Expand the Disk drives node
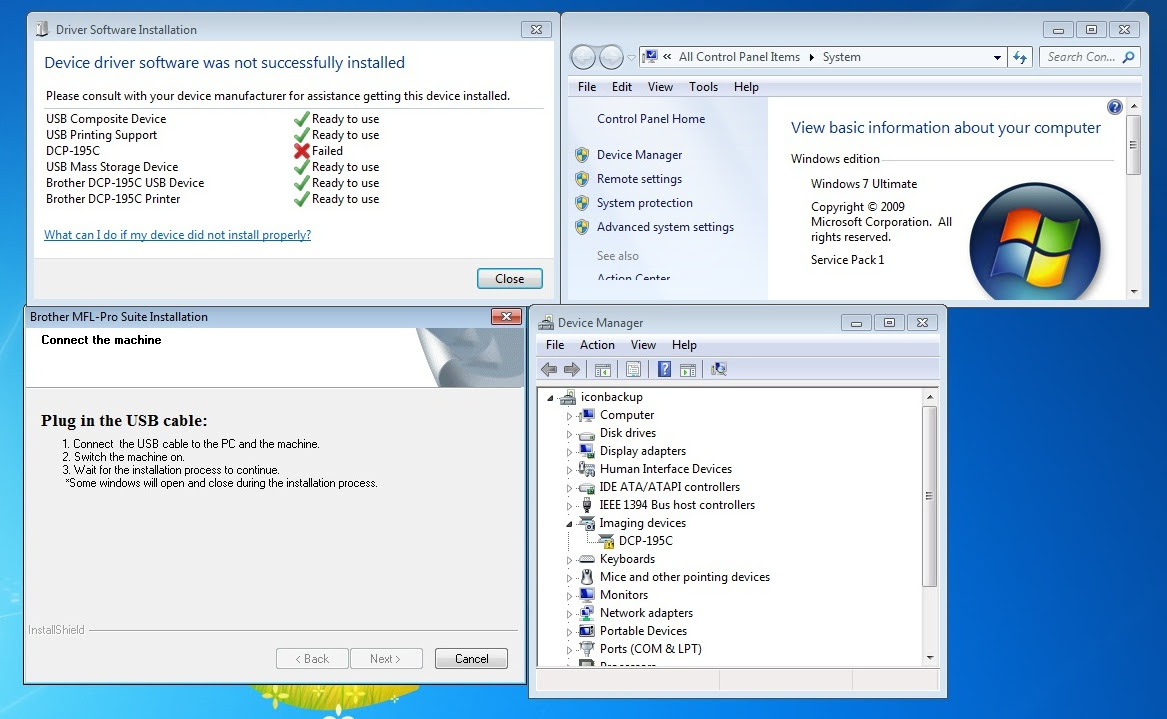The height and width of the screenshot is (719, 1167). tap(569, 434)
